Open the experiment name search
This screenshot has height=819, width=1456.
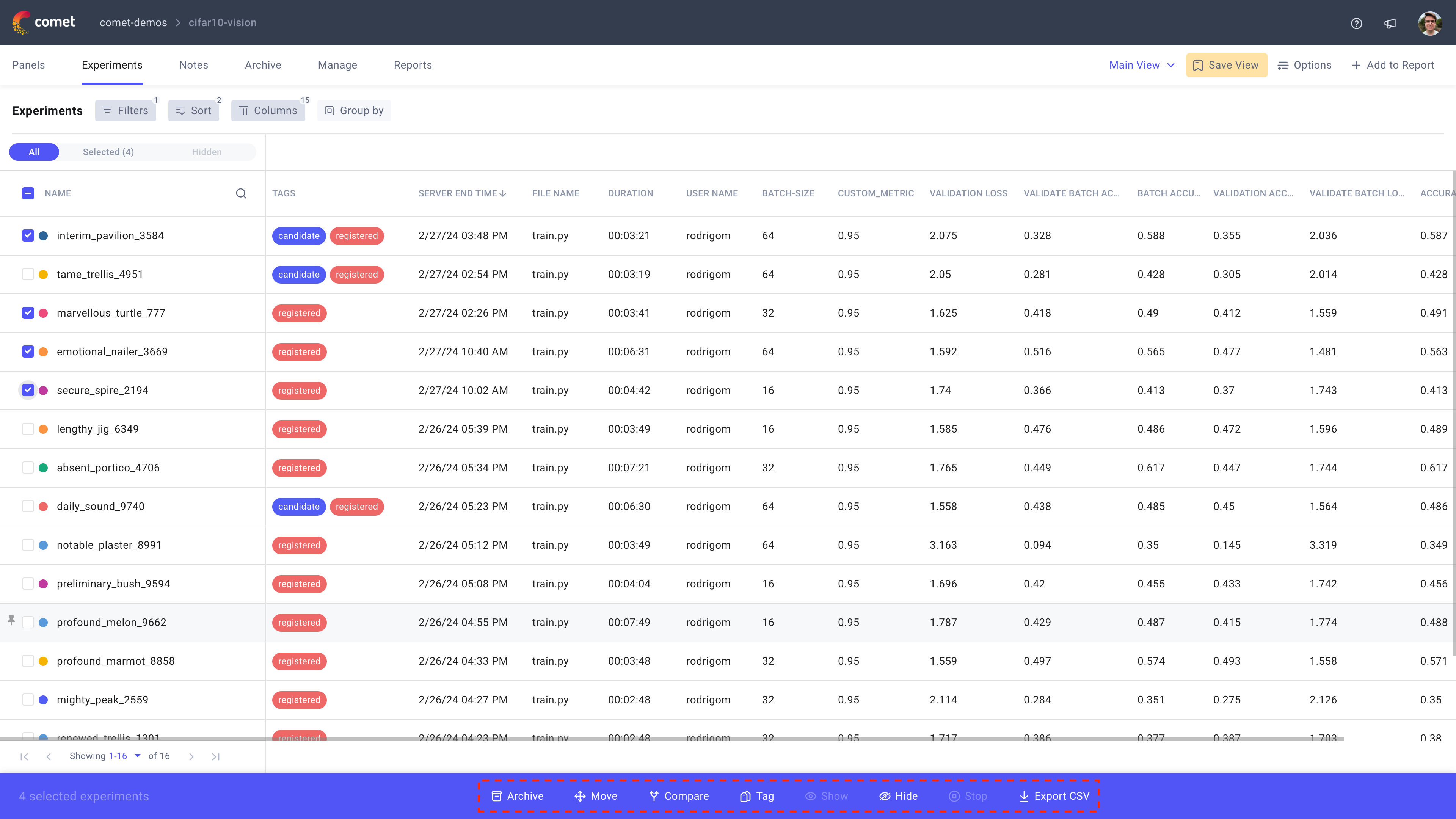[x=242, y=193]
